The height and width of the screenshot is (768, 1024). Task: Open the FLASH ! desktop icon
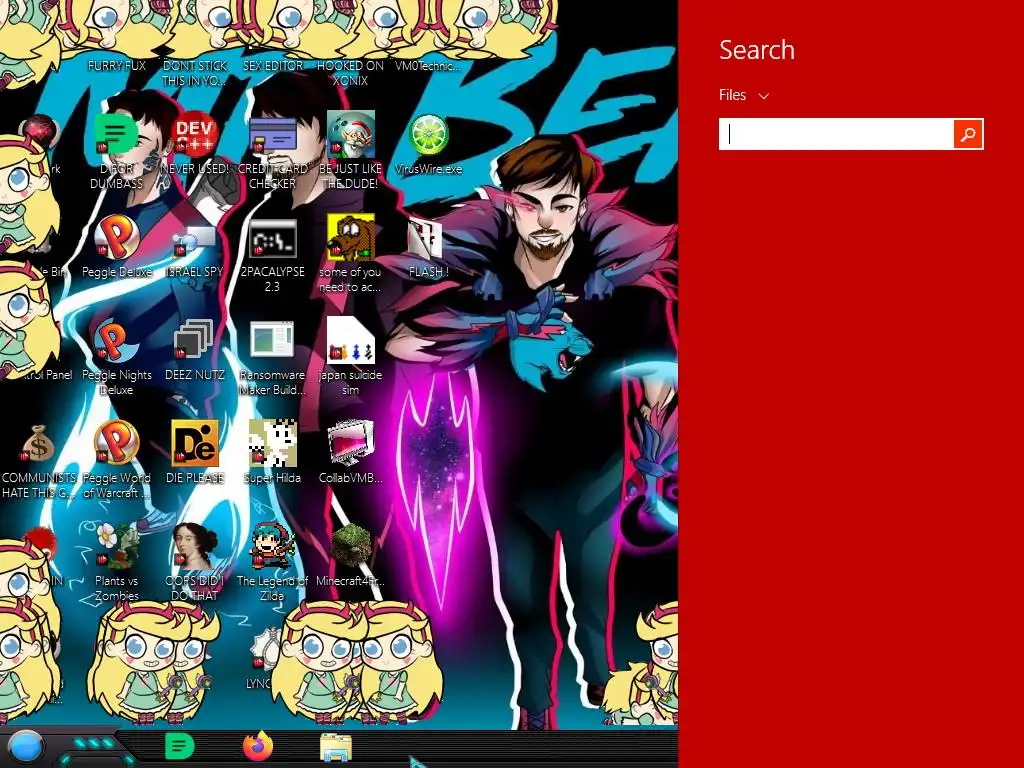coord(426,237)
